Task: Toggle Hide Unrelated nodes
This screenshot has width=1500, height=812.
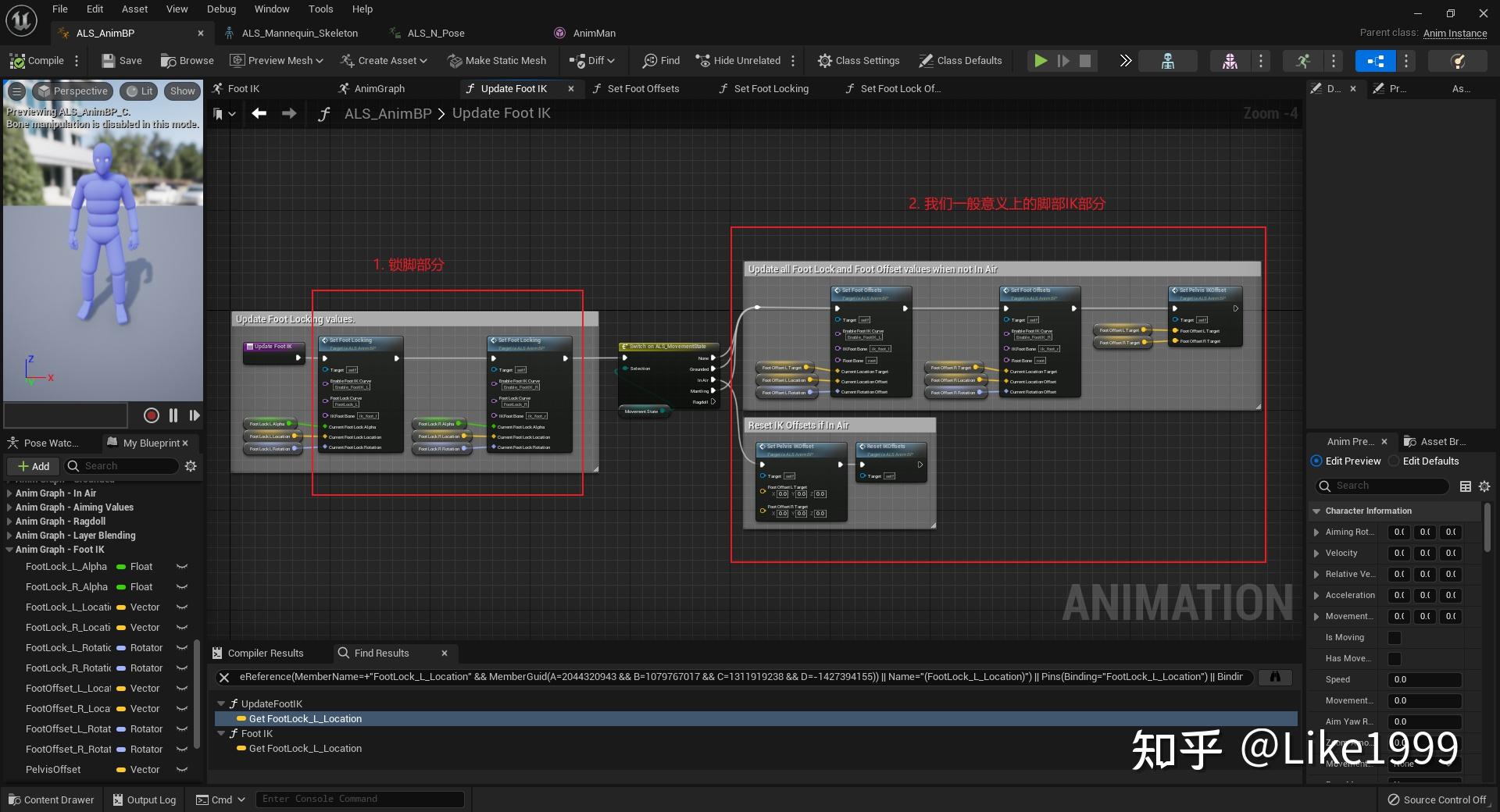Action: click(738, 61)
